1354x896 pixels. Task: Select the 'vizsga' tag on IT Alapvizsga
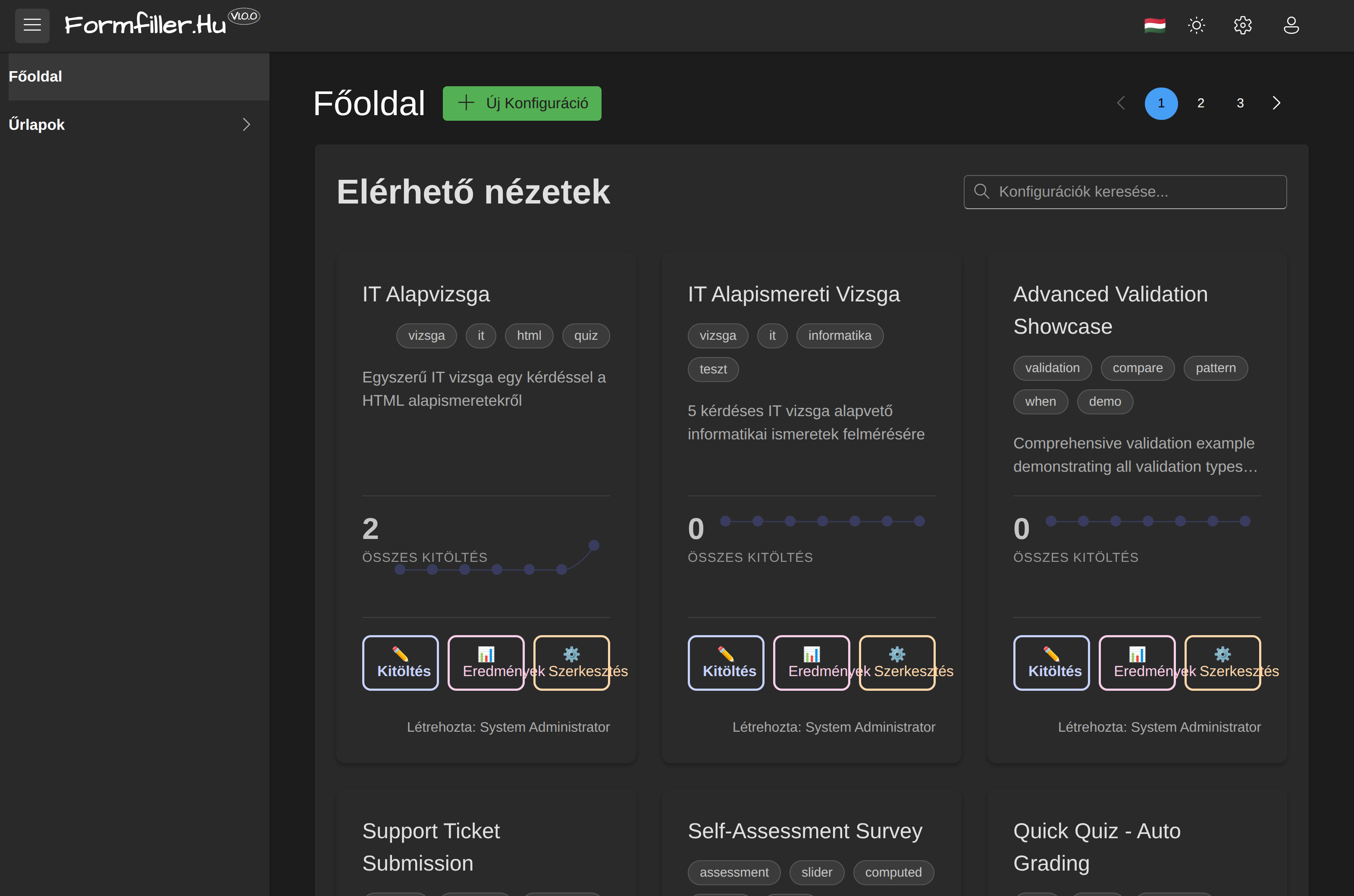click(426, 335)
